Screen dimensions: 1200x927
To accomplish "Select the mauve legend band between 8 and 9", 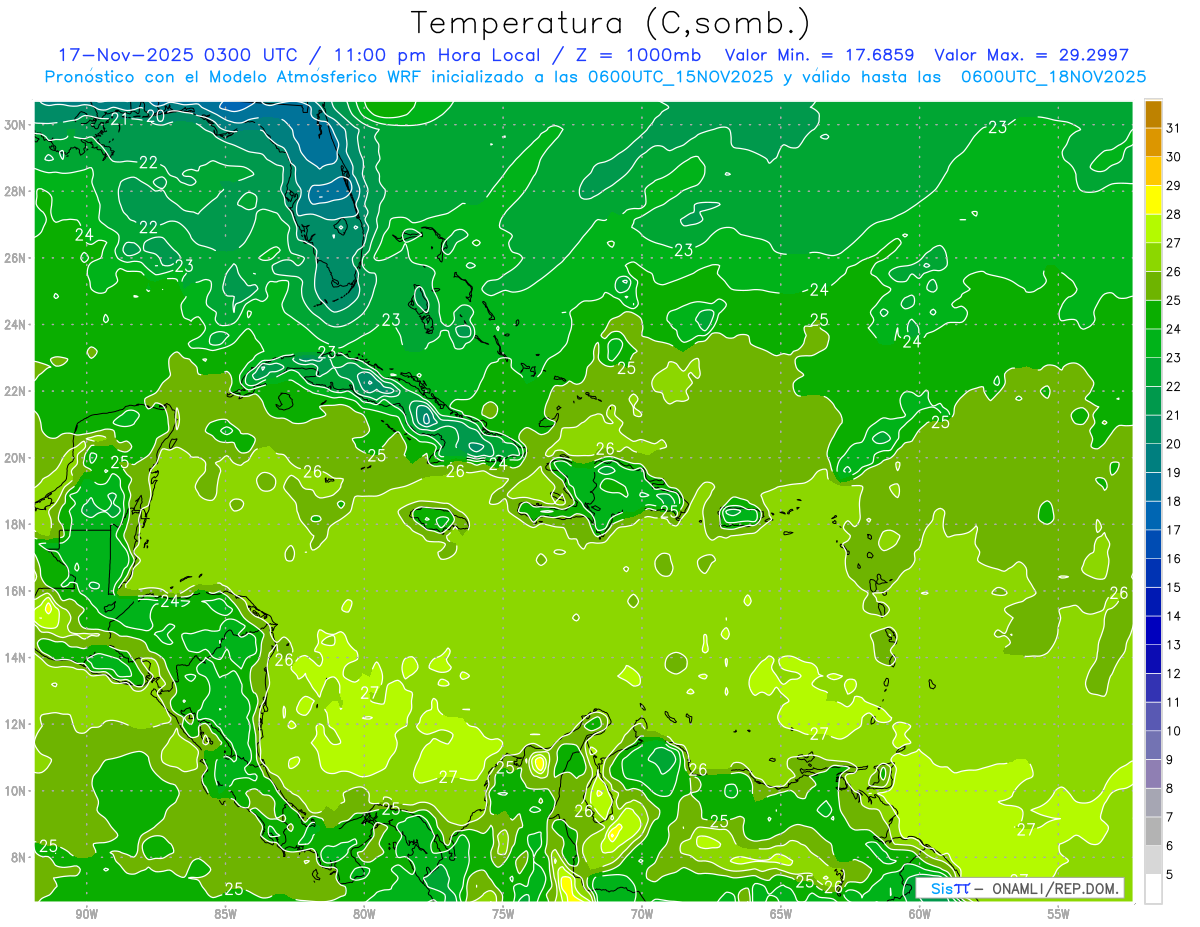I will pos(1153,773).
